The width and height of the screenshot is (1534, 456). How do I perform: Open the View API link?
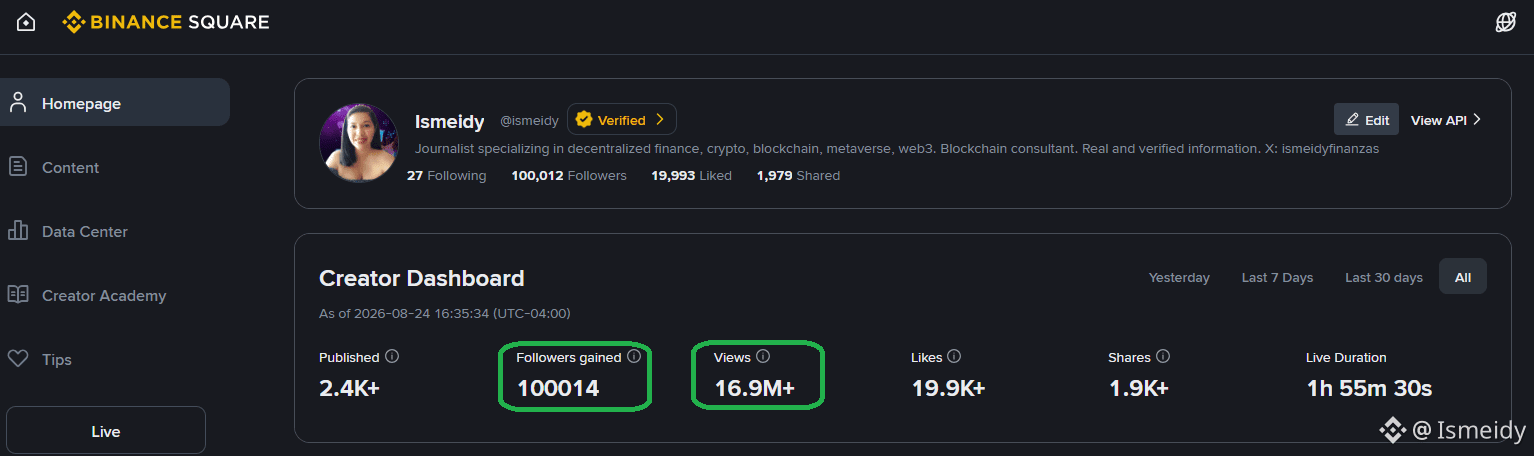click(1446, 120)
